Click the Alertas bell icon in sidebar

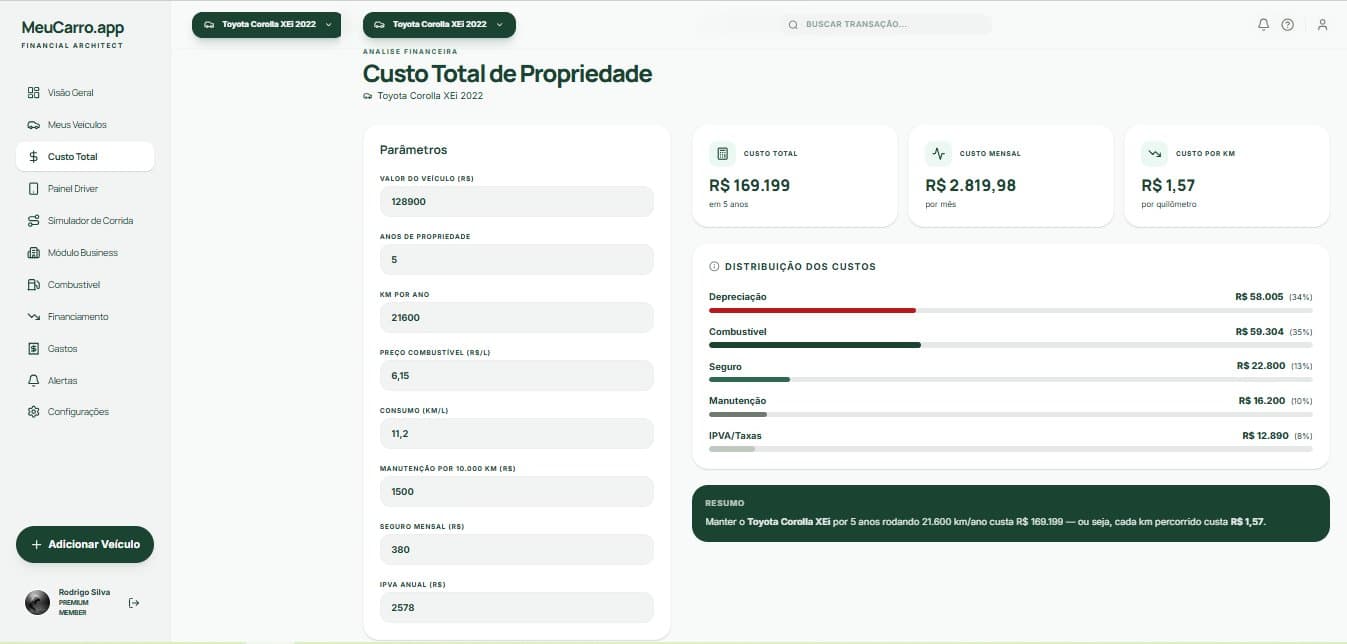coord(33,381)
